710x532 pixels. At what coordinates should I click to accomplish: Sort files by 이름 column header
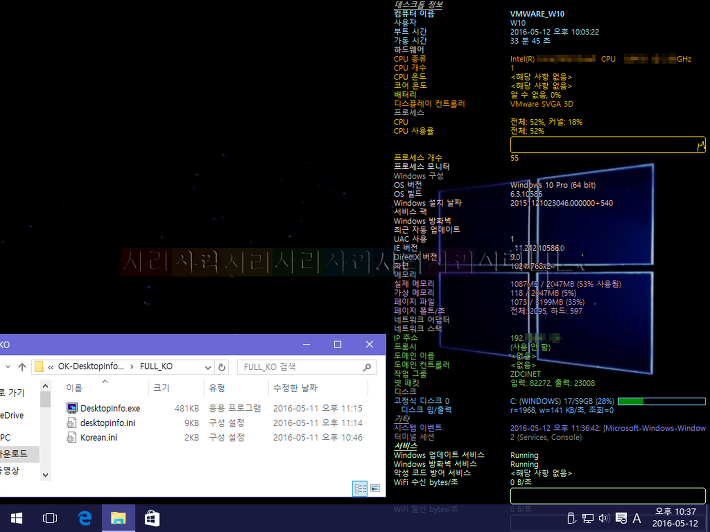click(x=74, y=388)
